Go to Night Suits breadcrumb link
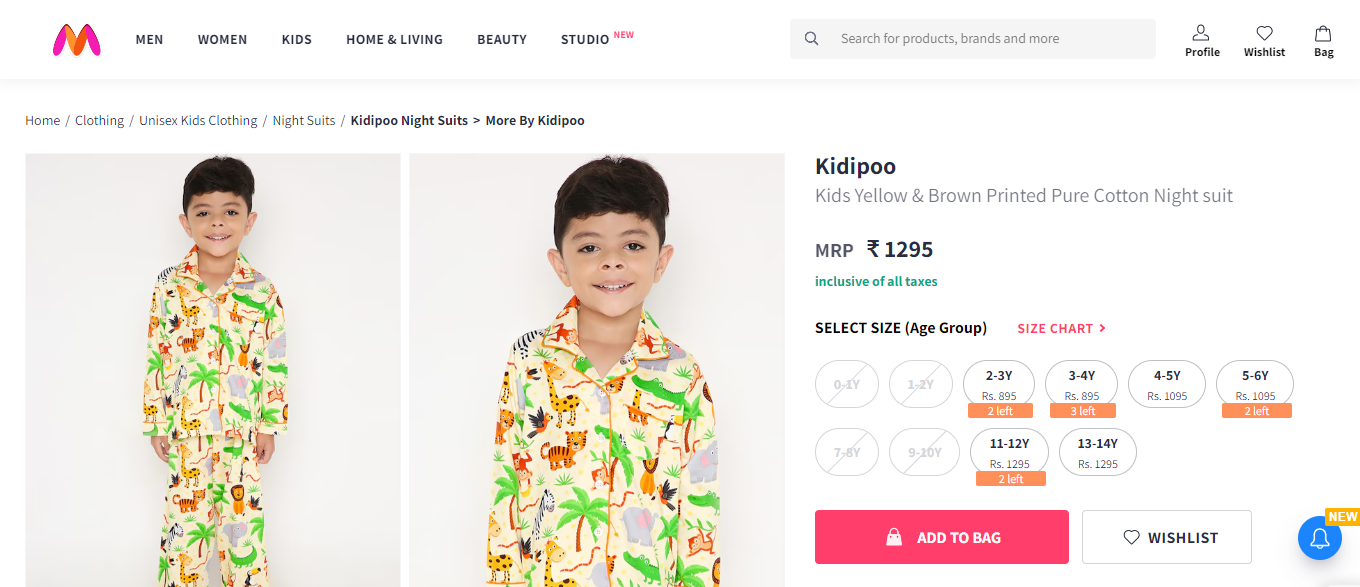 (x=304, y=120)
